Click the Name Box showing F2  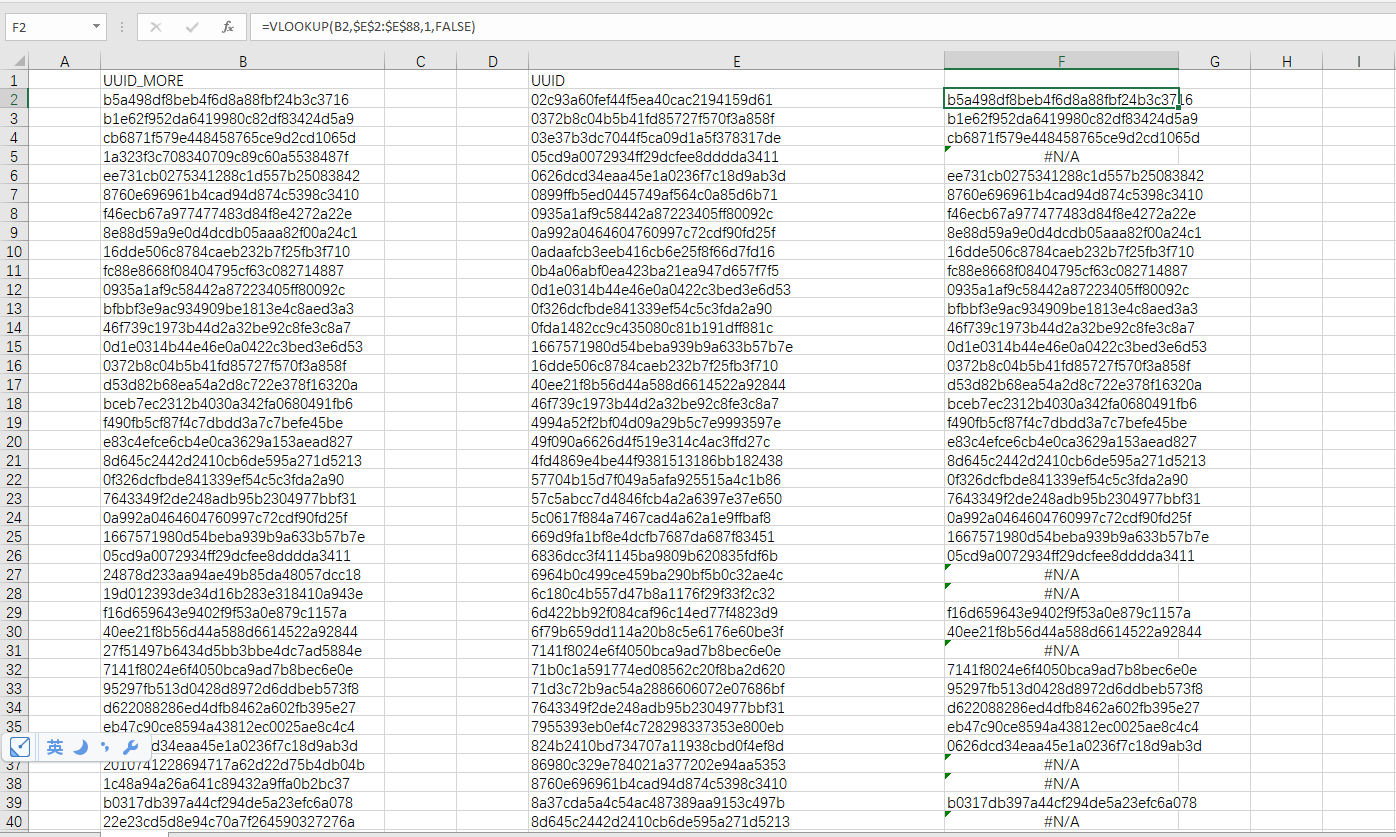click(x=45, y=27)
